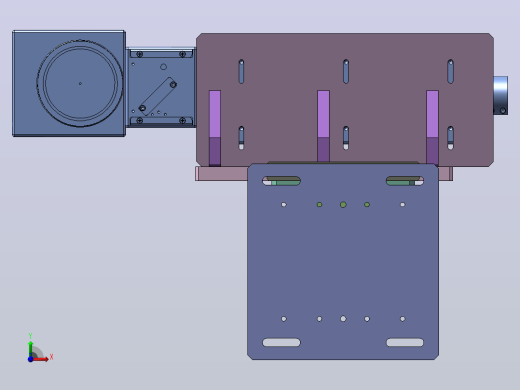Click the "Y" axis label
Image resolution: width=520 pixels, height=390 pixels.
pyautogui.click(x=30, y=336)
